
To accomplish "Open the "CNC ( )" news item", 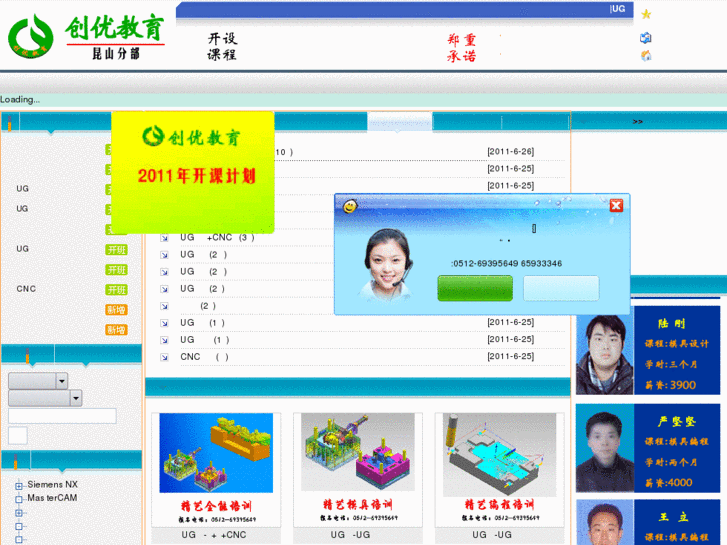I will pos(204,357).
